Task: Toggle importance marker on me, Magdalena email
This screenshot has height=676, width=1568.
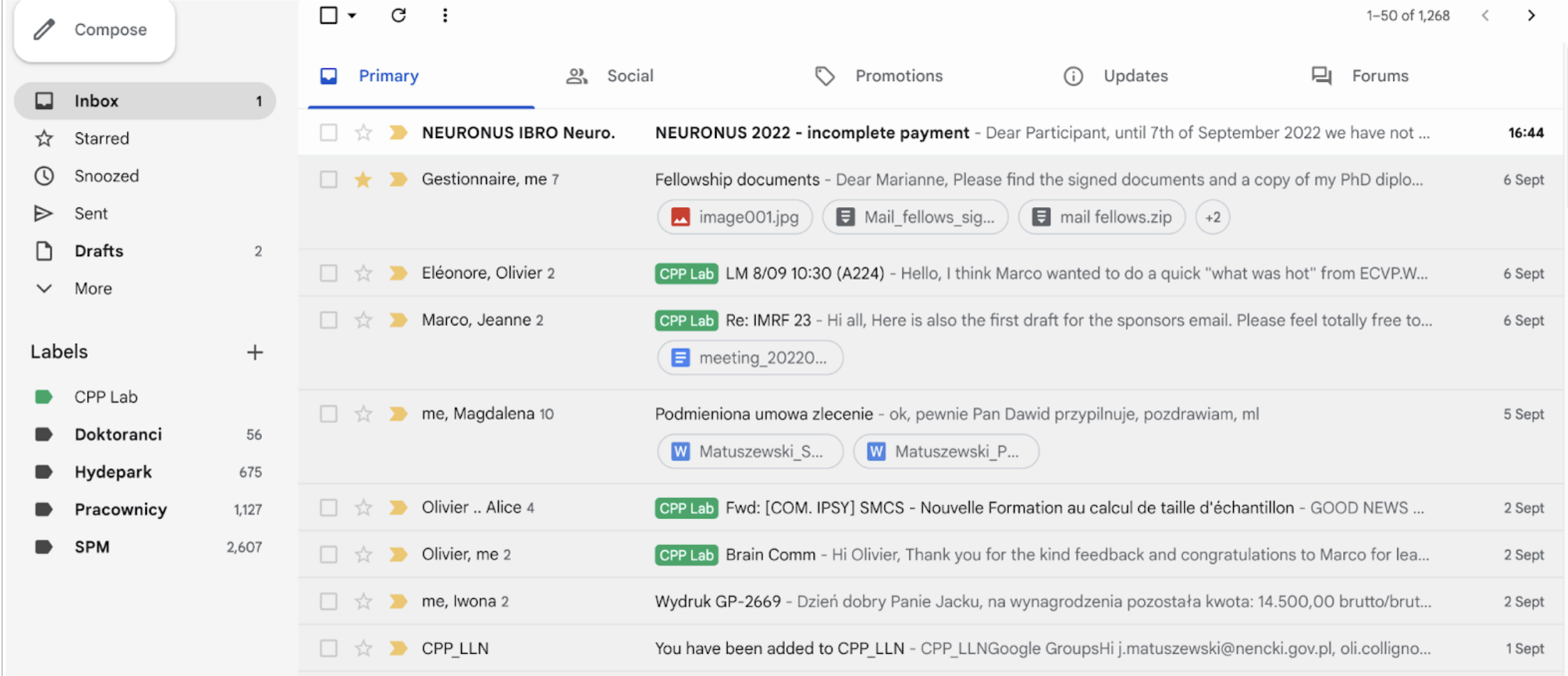Action: coord(398,414)
